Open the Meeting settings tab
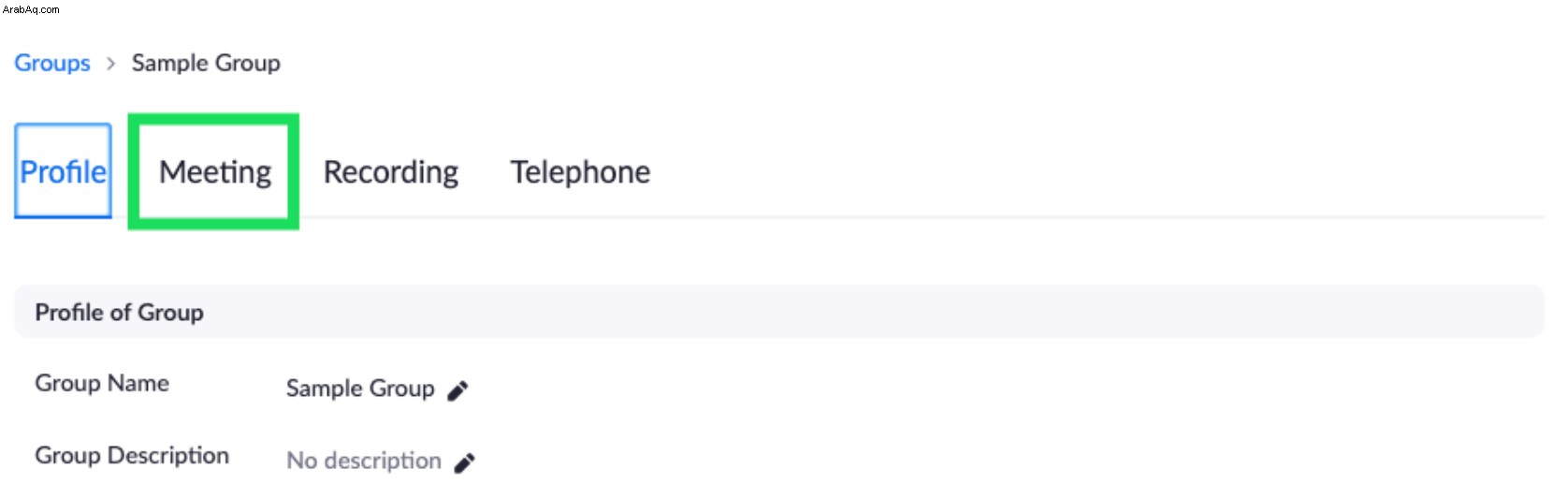This screenshot has width=1568, height=498. point(214,172)
